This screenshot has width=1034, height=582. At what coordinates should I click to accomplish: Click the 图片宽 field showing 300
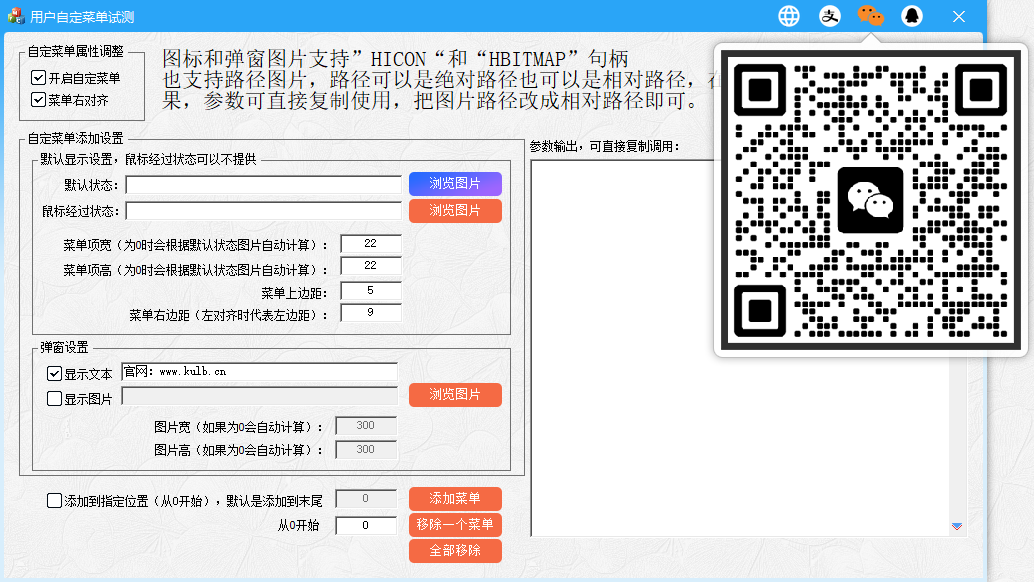[x=366, y=426]
